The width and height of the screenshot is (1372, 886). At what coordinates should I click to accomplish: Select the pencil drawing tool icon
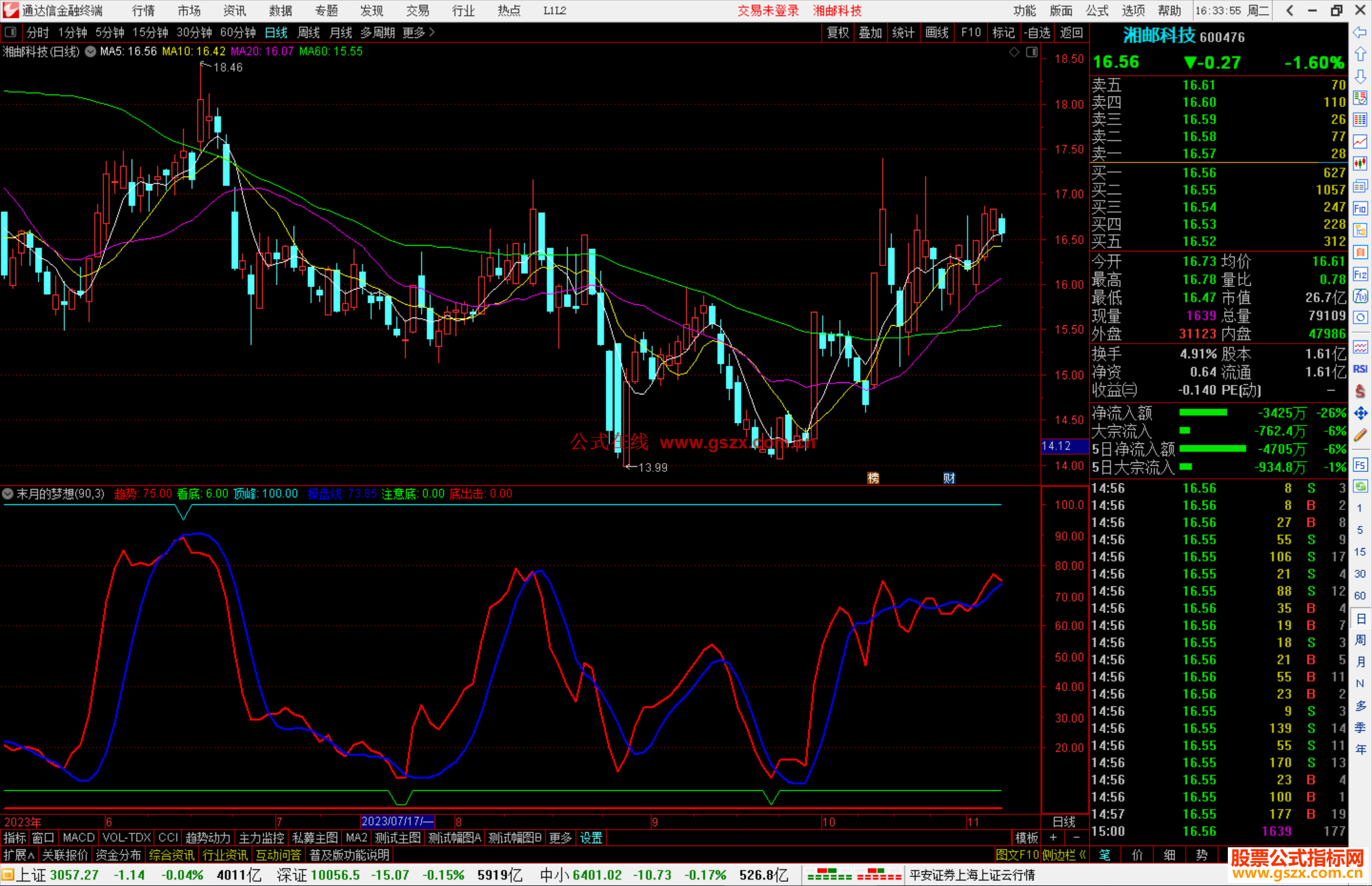coord(1360,435)
